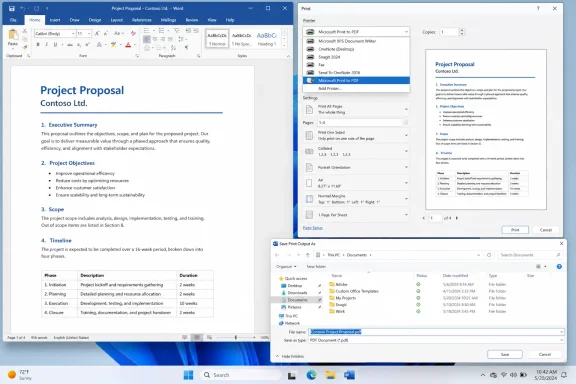The width and height of the screenshot is (576, 384).
Task: Click the Decrease Indent icon
Action: [x=188, y=30]
